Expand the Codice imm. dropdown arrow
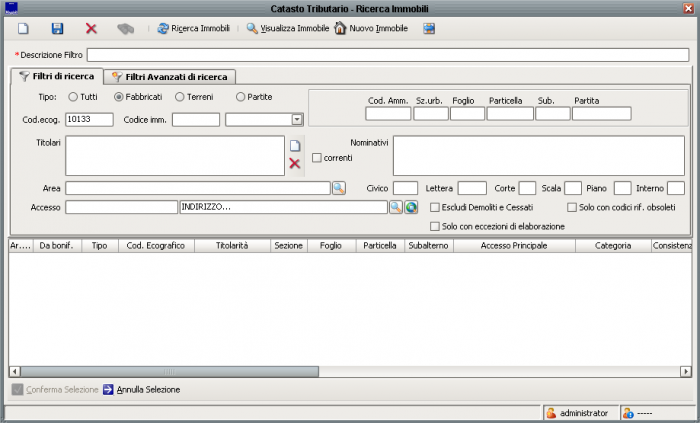The width and height of the screenshot is (700, 423). click(x=296, y=120)
